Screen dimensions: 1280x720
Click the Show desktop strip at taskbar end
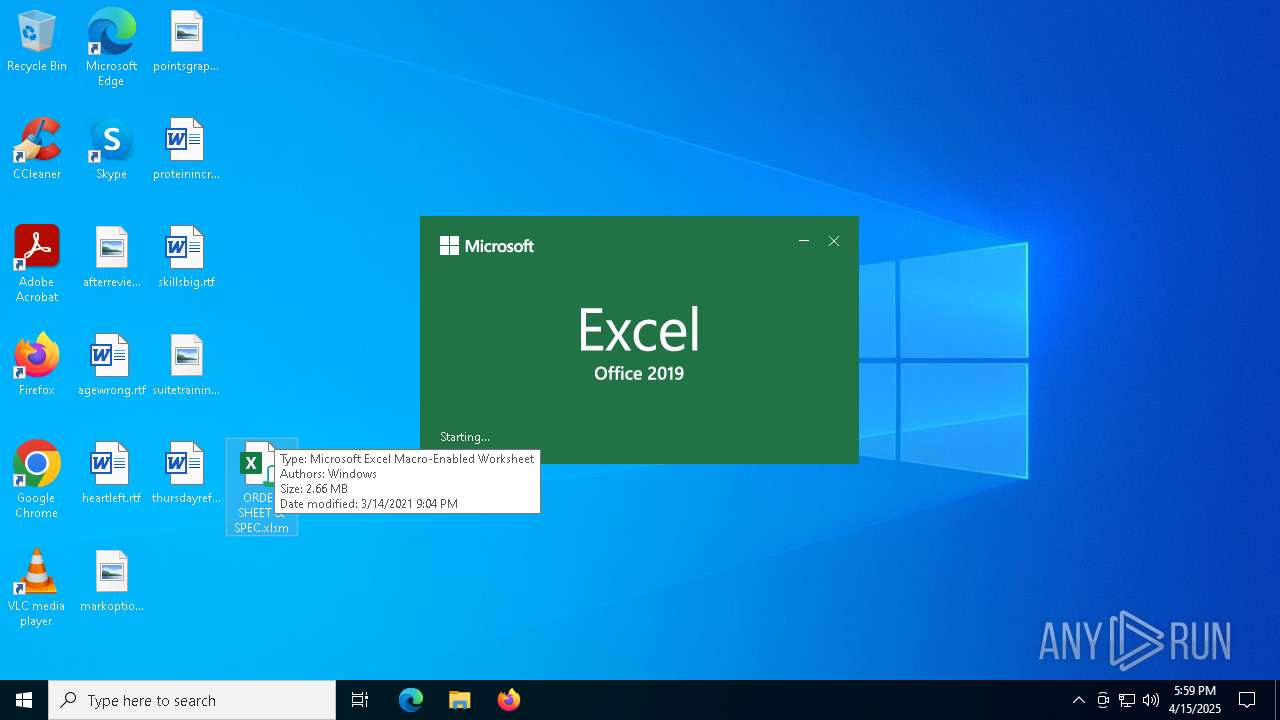[x=1277, y=700]
